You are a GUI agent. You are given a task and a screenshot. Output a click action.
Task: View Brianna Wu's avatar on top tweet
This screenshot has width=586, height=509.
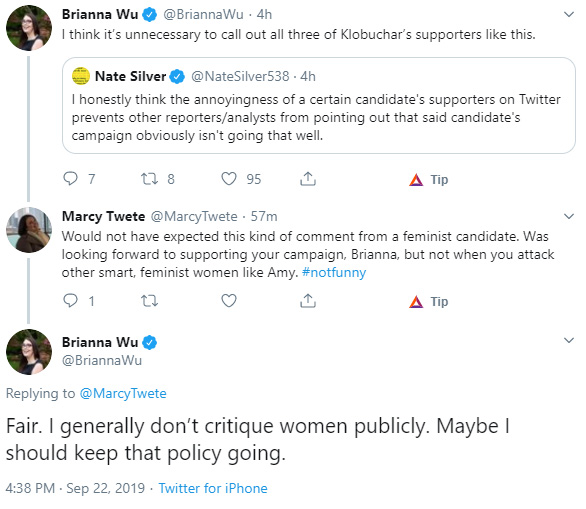29,28
